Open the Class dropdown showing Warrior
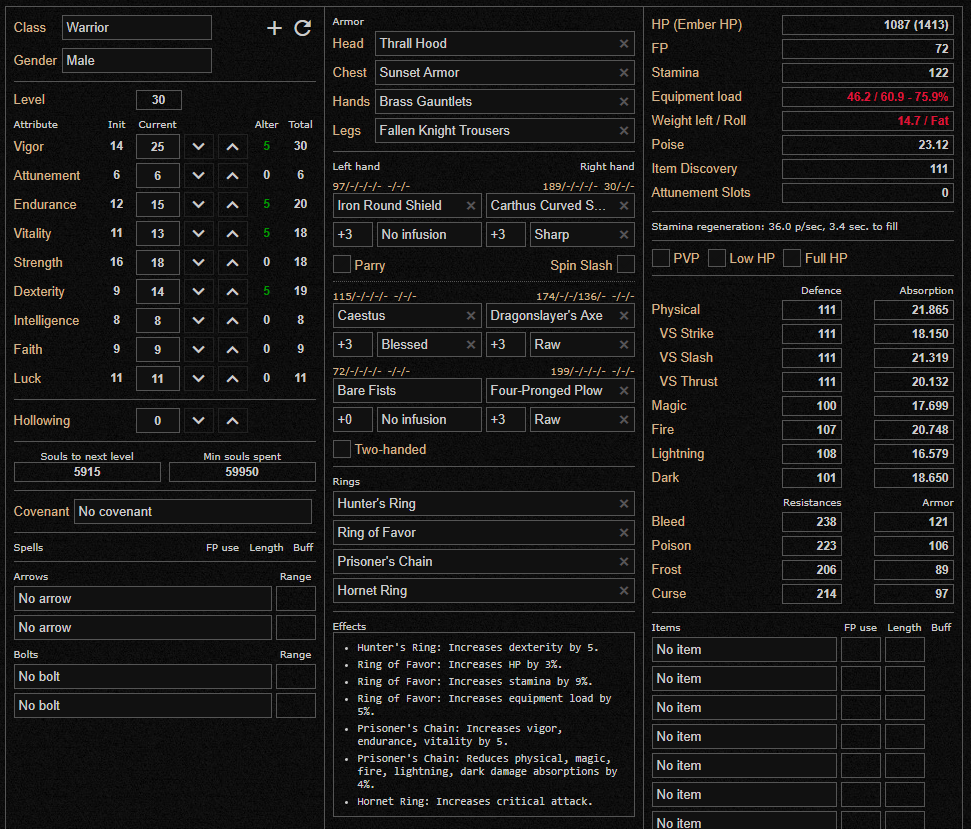Screen dimensions: 971x829 [x=136, y=28]
